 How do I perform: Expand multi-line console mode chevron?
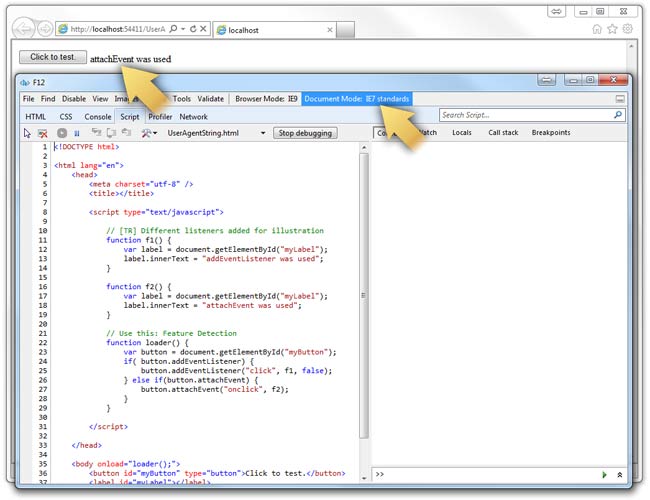coord(620,475)
